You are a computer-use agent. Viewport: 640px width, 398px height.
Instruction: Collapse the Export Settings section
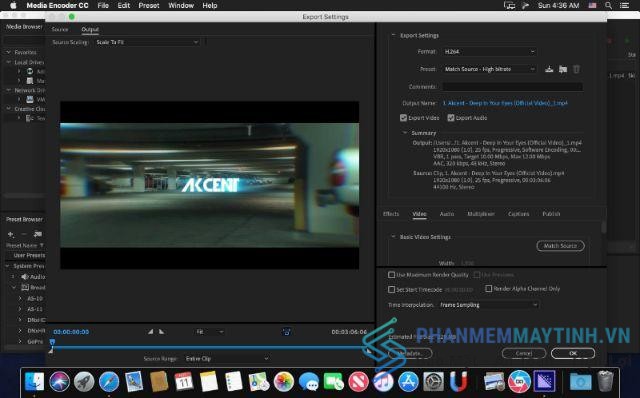393,35
